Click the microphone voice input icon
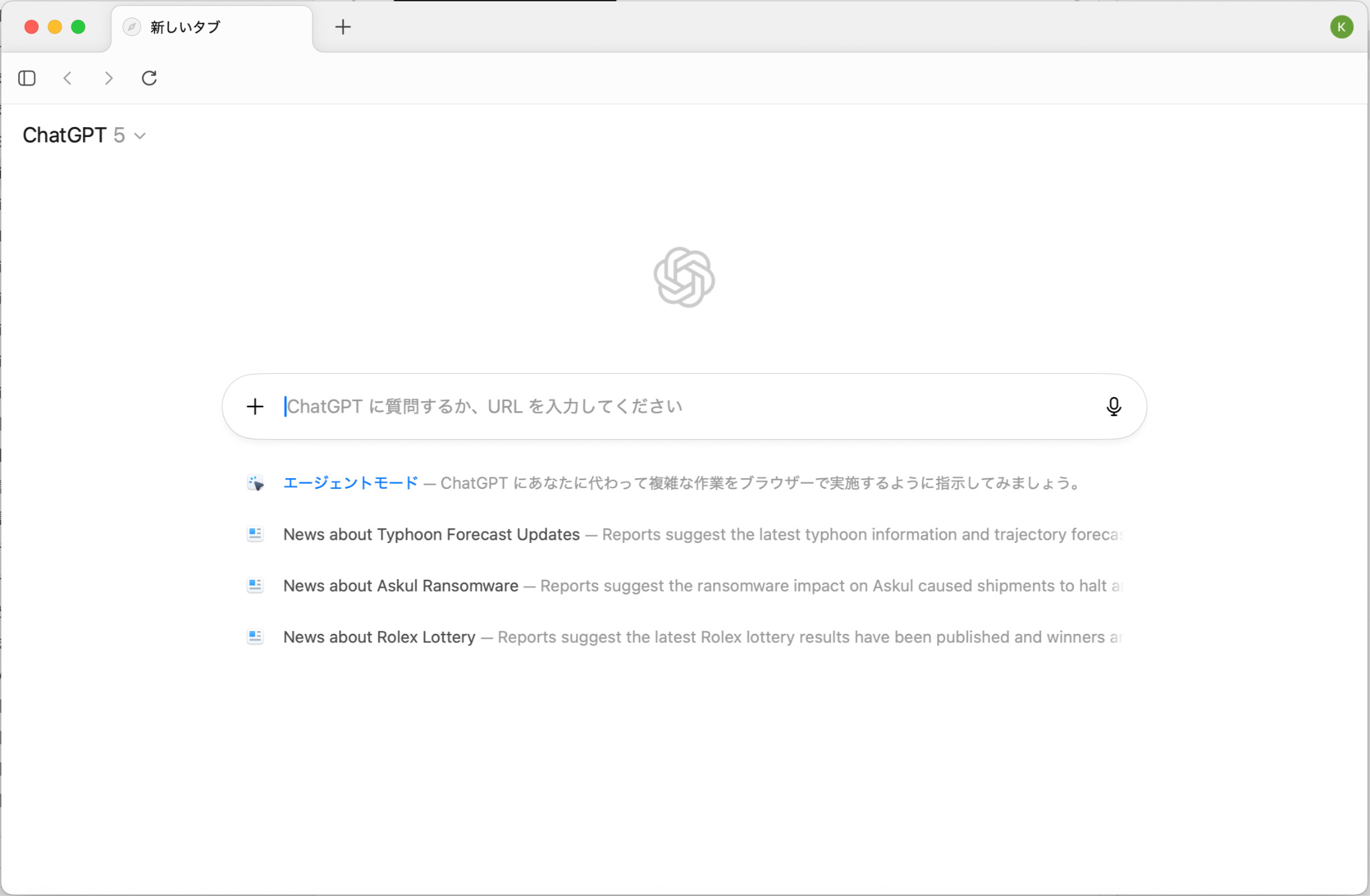 tap(1113, 407)
